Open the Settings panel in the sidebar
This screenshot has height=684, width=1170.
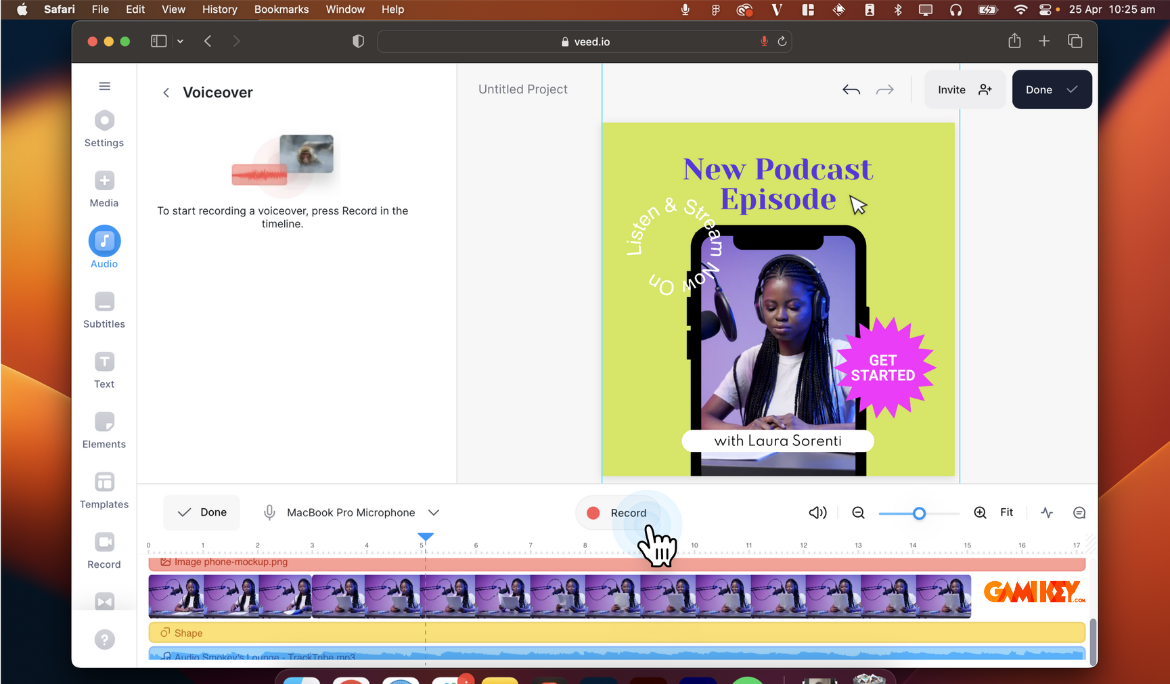tap(104, 128)
